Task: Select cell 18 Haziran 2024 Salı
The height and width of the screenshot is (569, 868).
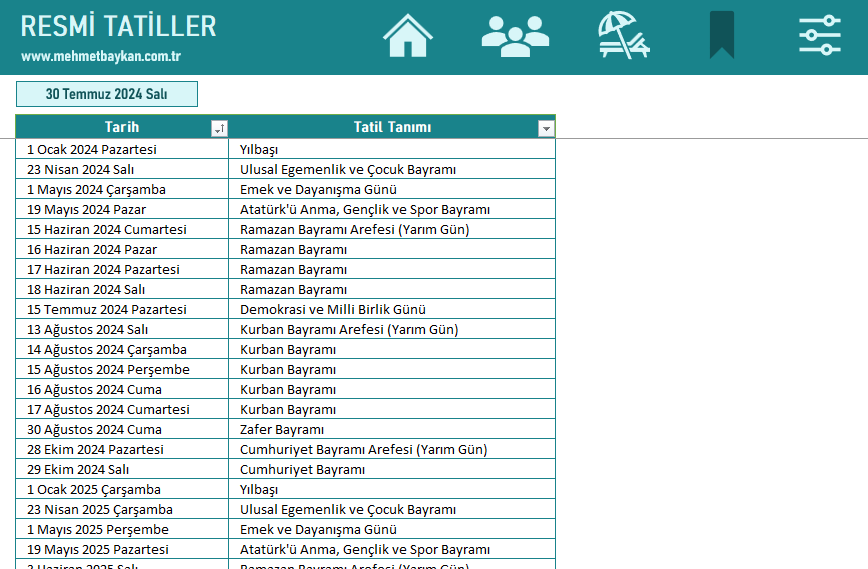Action: [122, 288]
